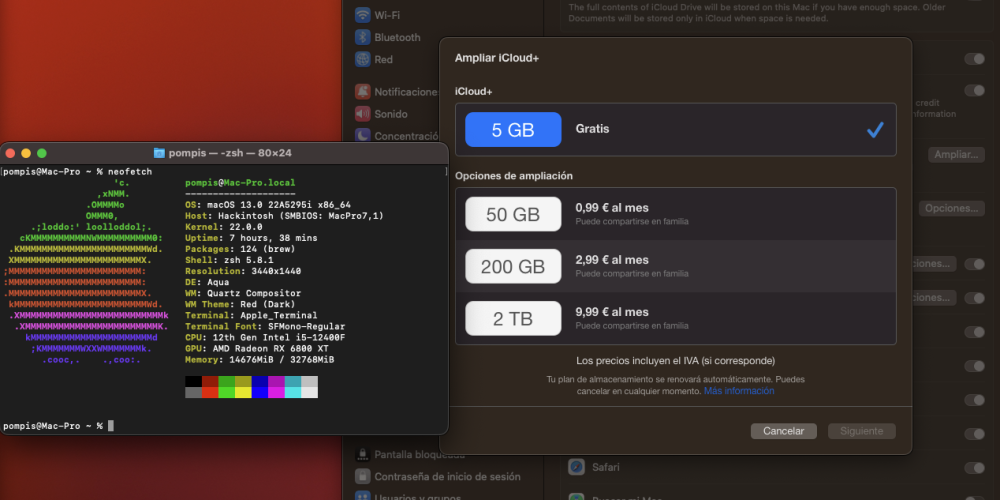Click the 'Ampliar iCloud+' dialog heading
The image size is (1000, 500).
pyautogui.click(x=497, y=58)
